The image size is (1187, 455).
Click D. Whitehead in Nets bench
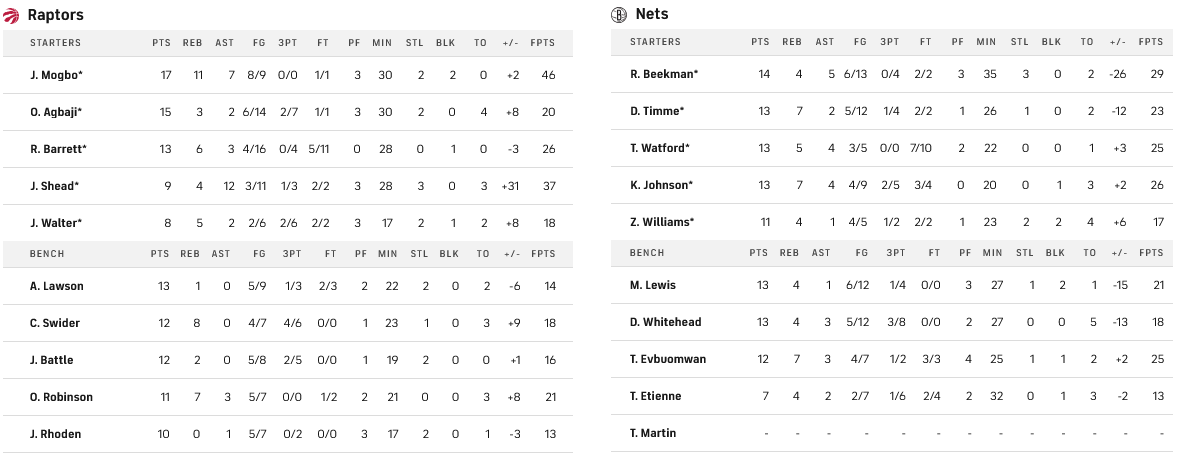pyautogui.click(x=666, y=322)
